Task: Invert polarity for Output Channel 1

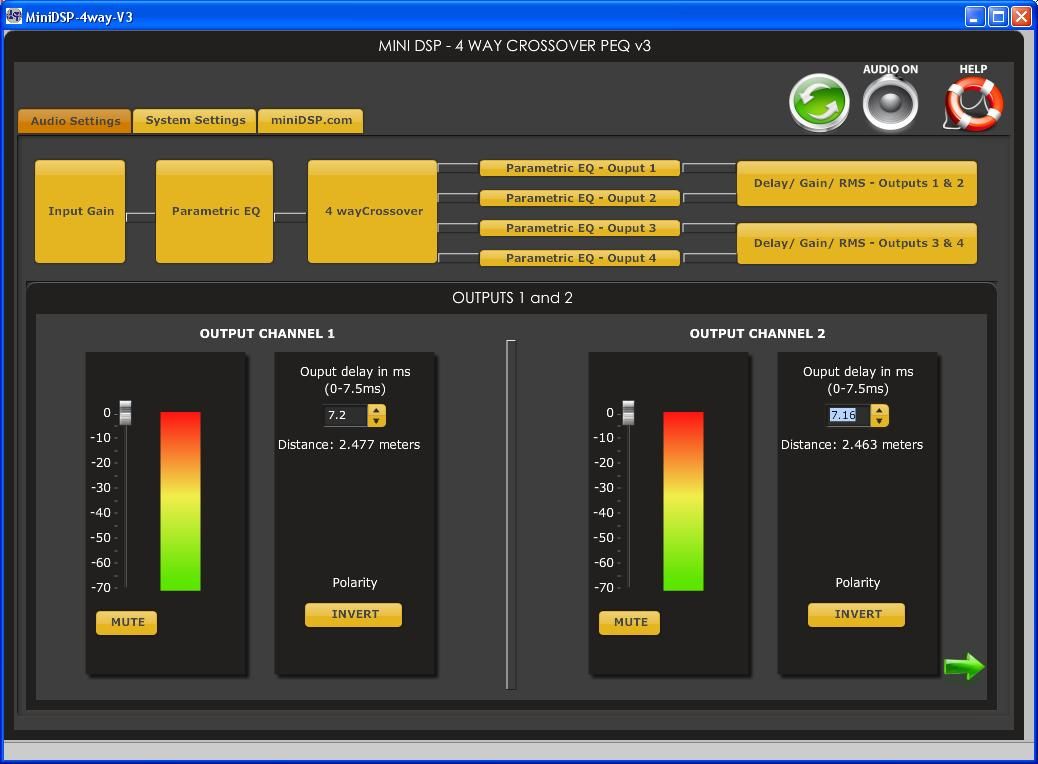Action: point(354,614)
